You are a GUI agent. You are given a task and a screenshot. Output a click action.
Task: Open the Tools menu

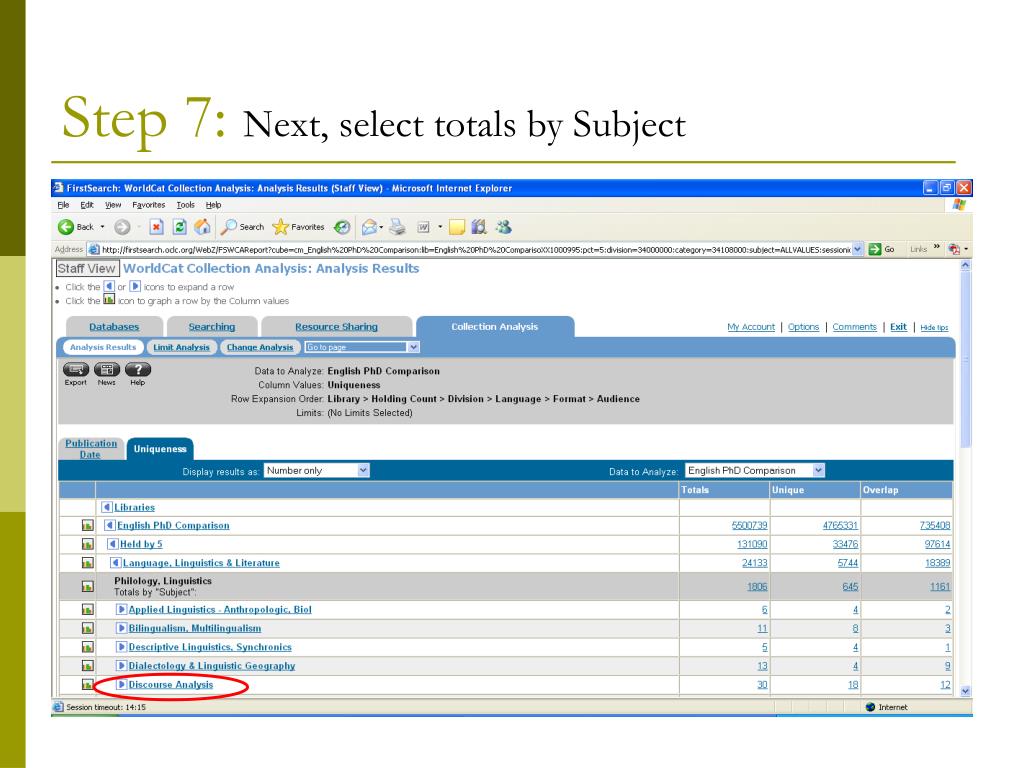pyautogui.click(x=185, y=205)
